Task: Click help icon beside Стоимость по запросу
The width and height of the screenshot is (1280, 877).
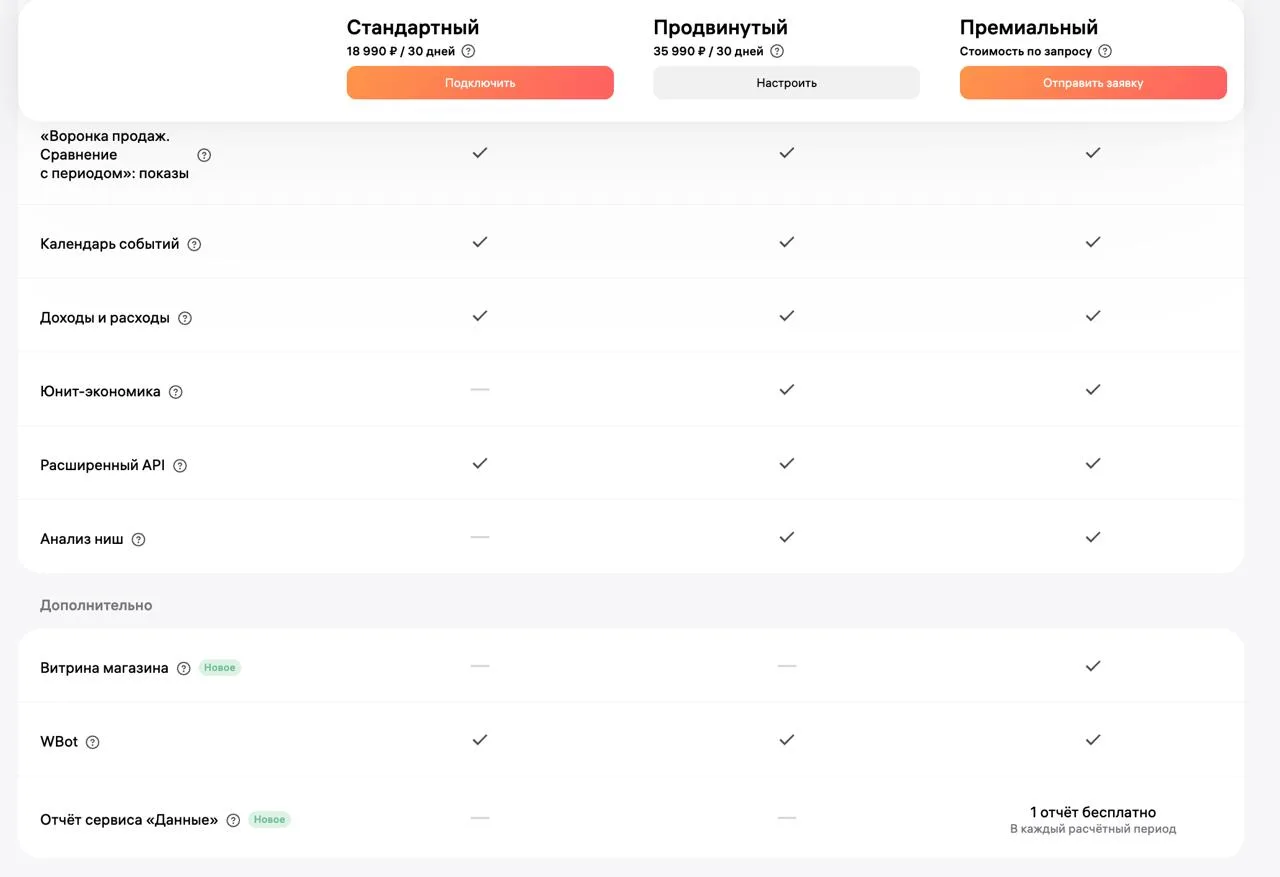Action: point(1105,51)
